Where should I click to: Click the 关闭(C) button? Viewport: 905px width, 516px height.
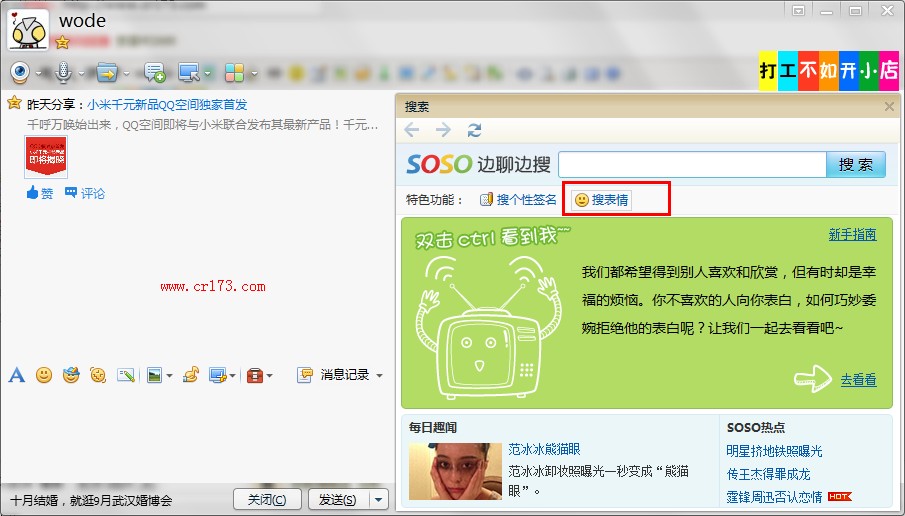pyautogui.click(x=267, y=499)
